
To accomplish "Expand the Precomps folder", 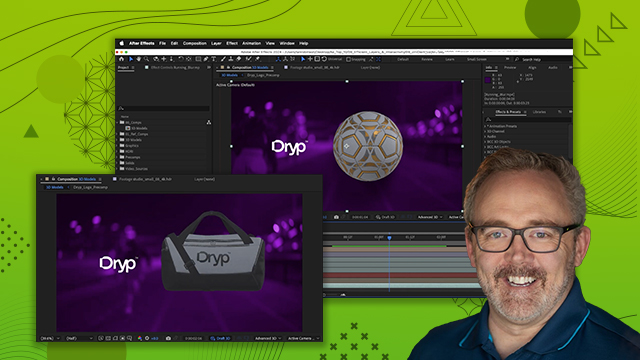I will [x=117, y=157].
